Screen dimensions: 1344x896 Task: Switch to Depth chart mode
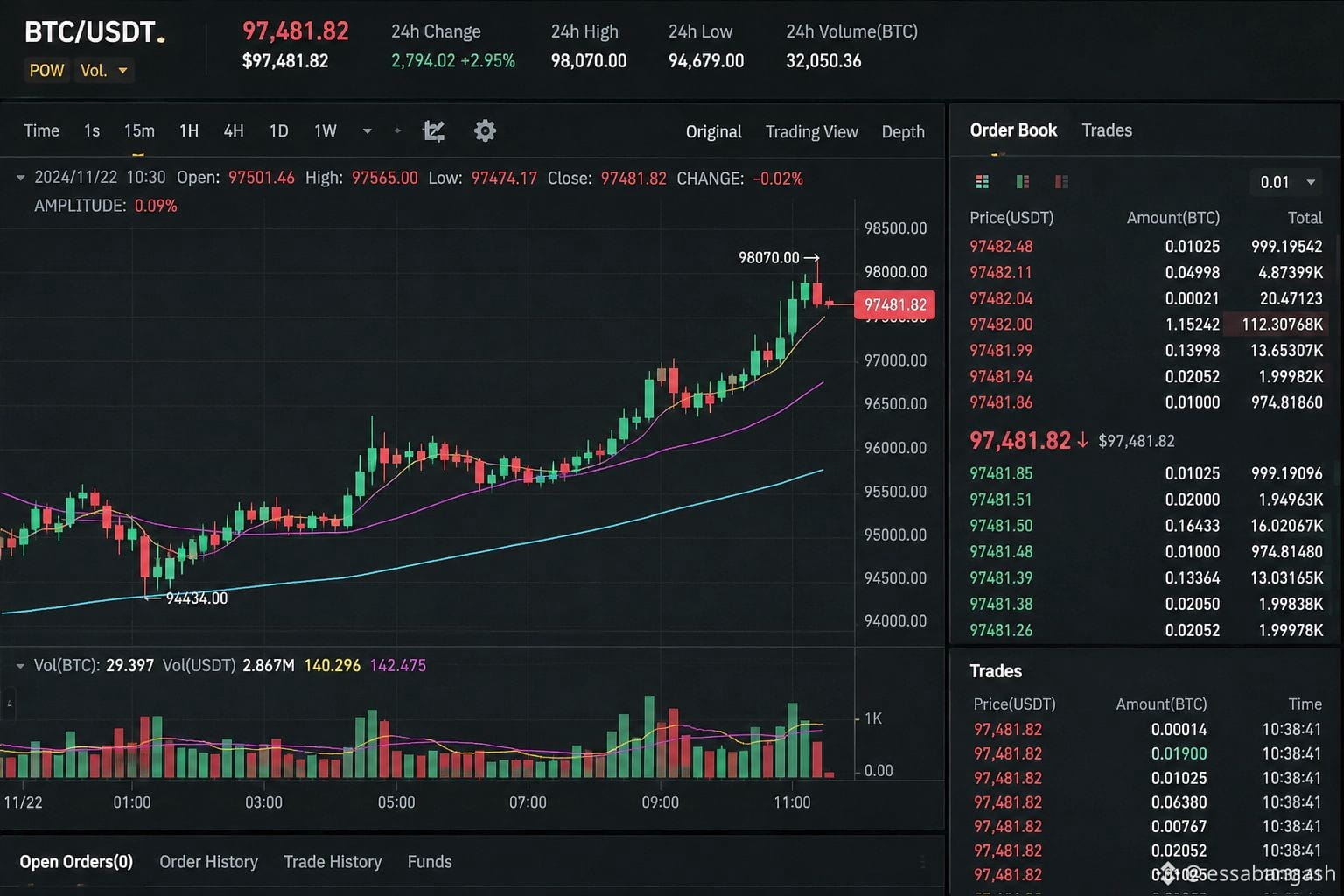click(903, 132)
